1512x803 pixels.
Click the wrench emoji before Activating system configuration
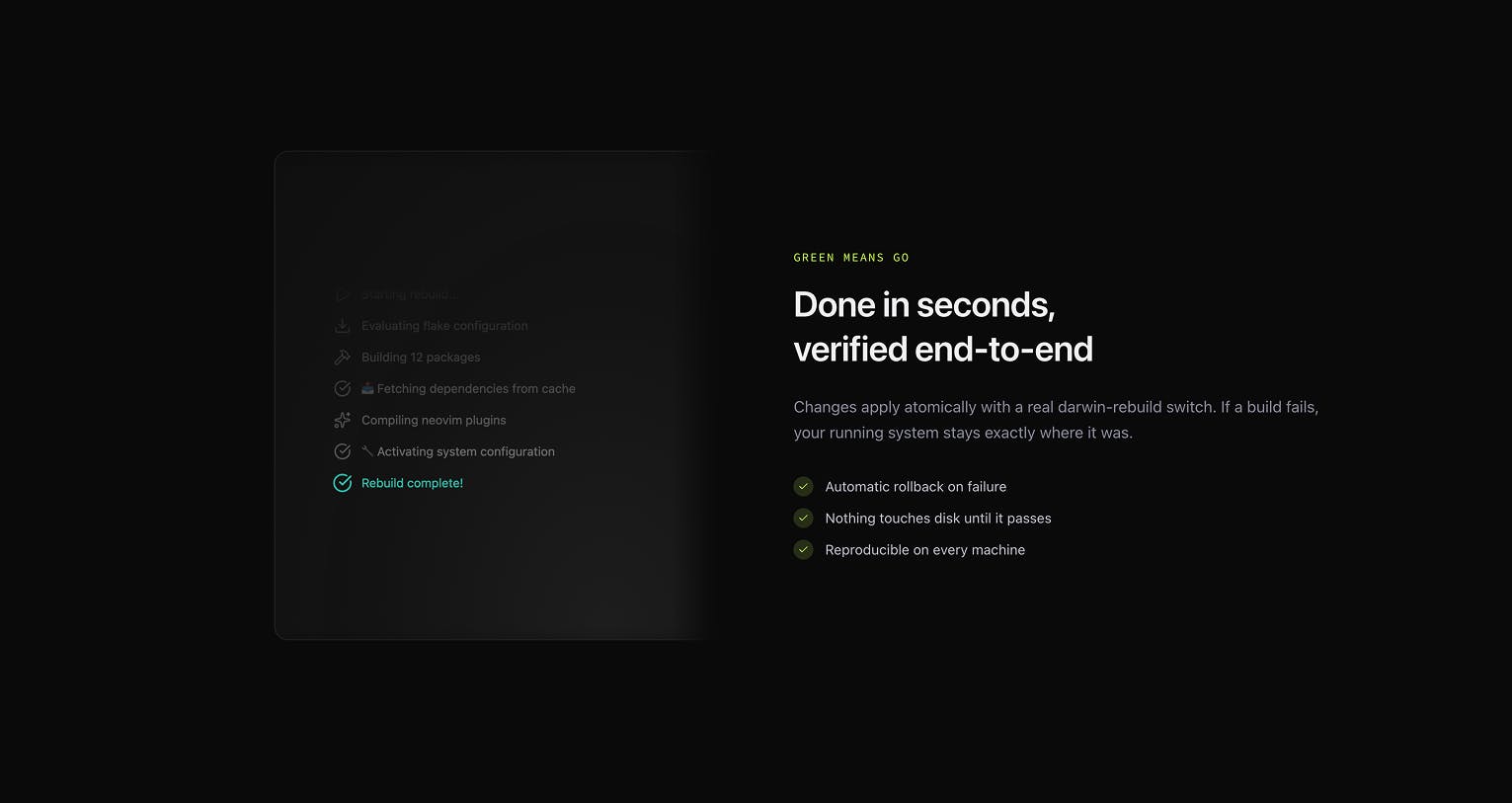point(367,451)
